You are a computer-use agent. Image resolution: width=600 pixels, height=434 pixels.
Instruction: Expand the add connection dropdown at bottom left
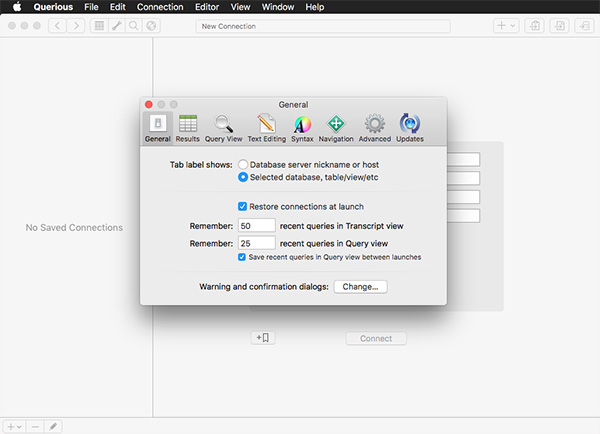click(x=15, y=425)
